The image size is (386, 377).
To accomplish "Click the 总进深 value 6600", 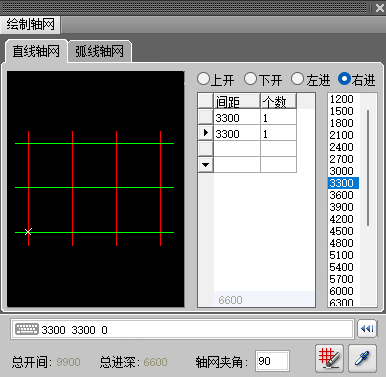I will click(x=155, y=362).
